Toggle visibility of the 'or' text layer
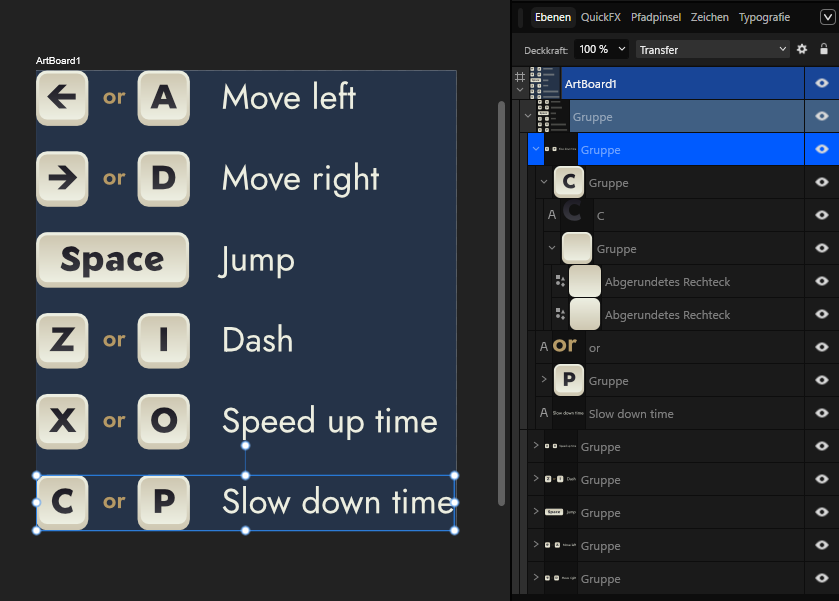The height and width of the screenshot is (601, 839). 822,347
